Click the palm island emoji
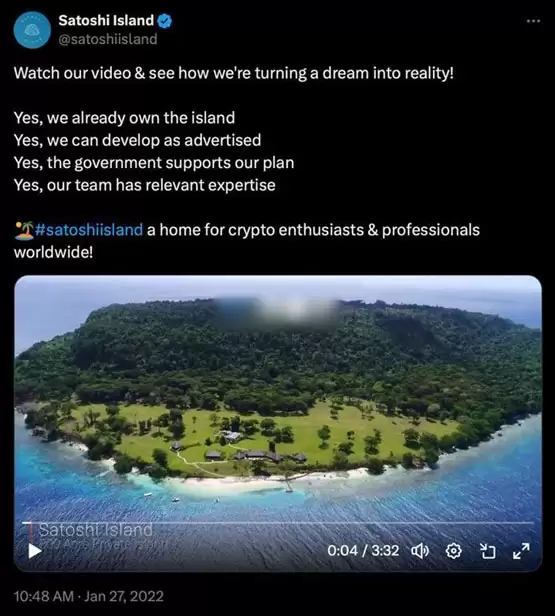 coord(24,231)
